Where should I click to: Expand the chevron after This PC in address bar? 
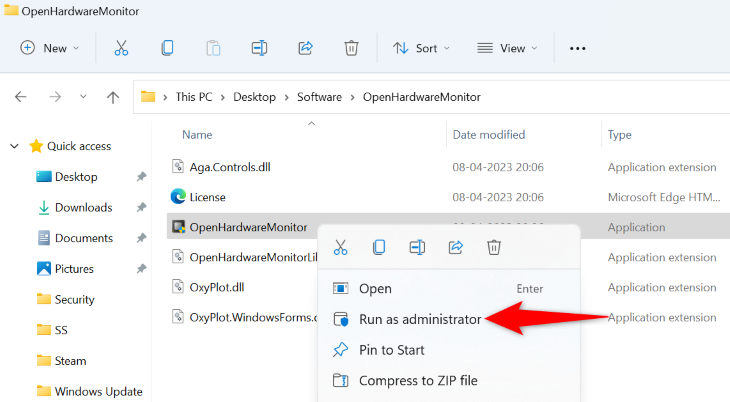(x=223, y=97)
